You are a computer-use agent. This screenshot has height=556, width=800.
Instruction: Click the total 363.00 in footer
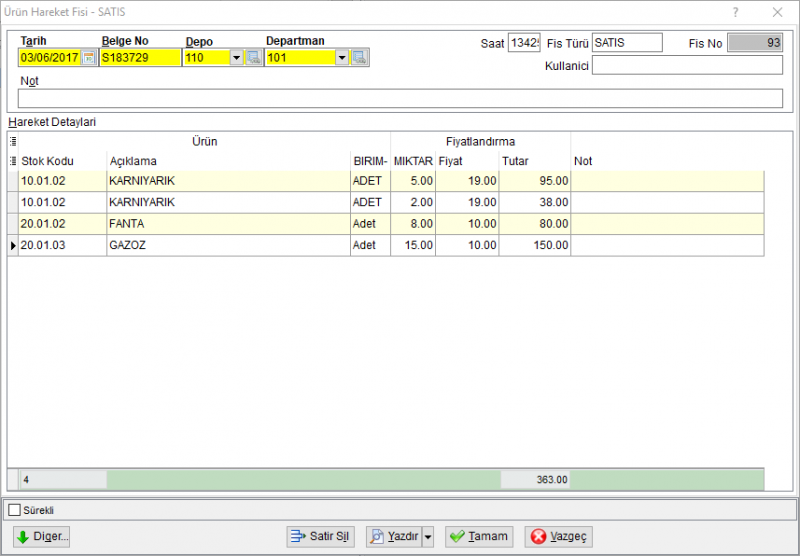[x=535, y=479]
